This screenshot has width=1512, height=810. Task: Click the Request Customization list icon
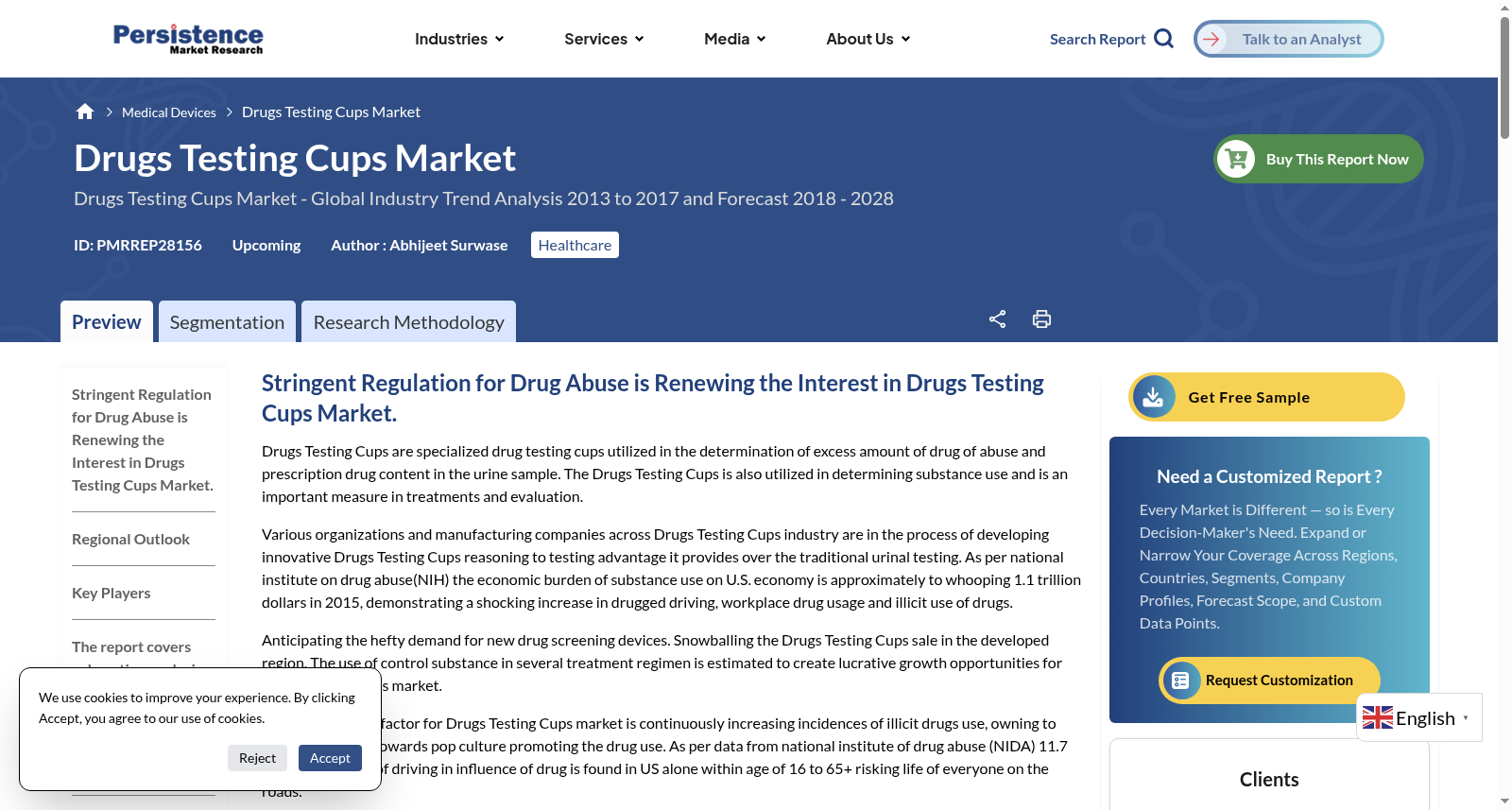1180,681
